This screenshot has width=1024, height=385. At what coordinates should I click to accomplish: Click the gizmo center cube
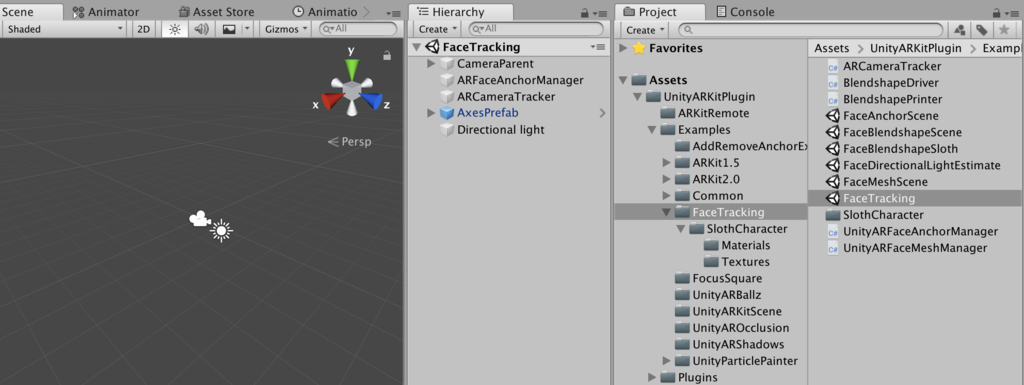(x=352, y=91)
